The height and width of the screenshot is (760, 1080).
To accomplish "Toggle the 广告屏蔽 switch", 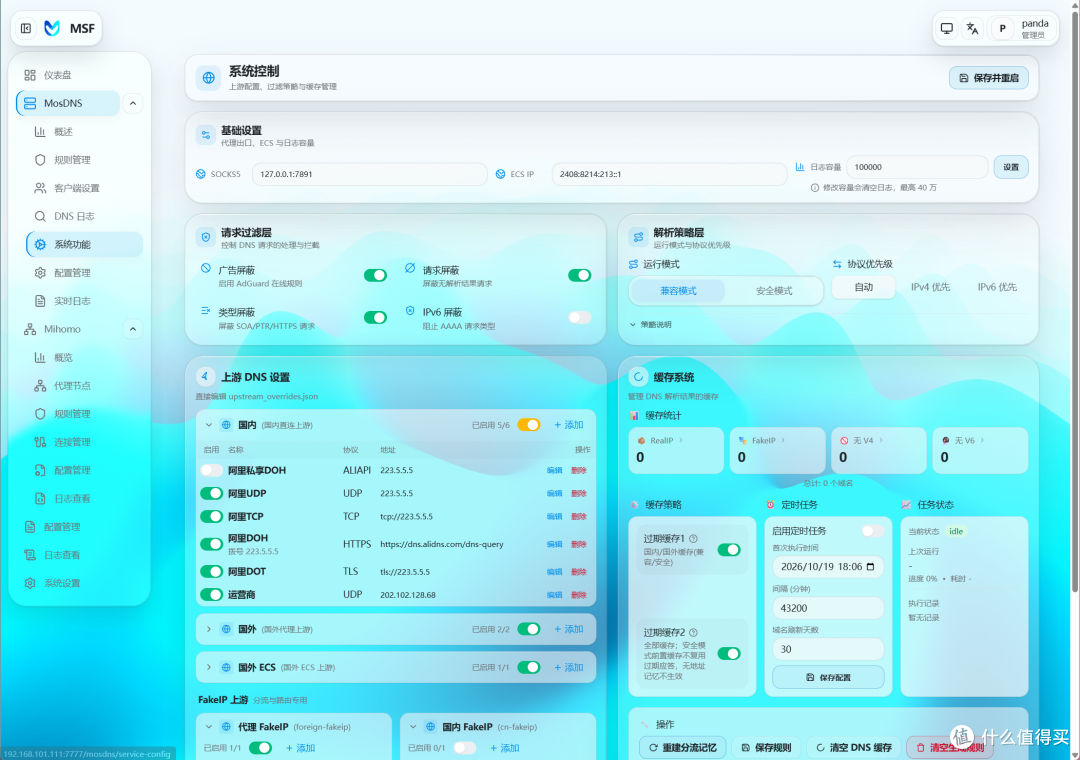I will coord(375,276).
